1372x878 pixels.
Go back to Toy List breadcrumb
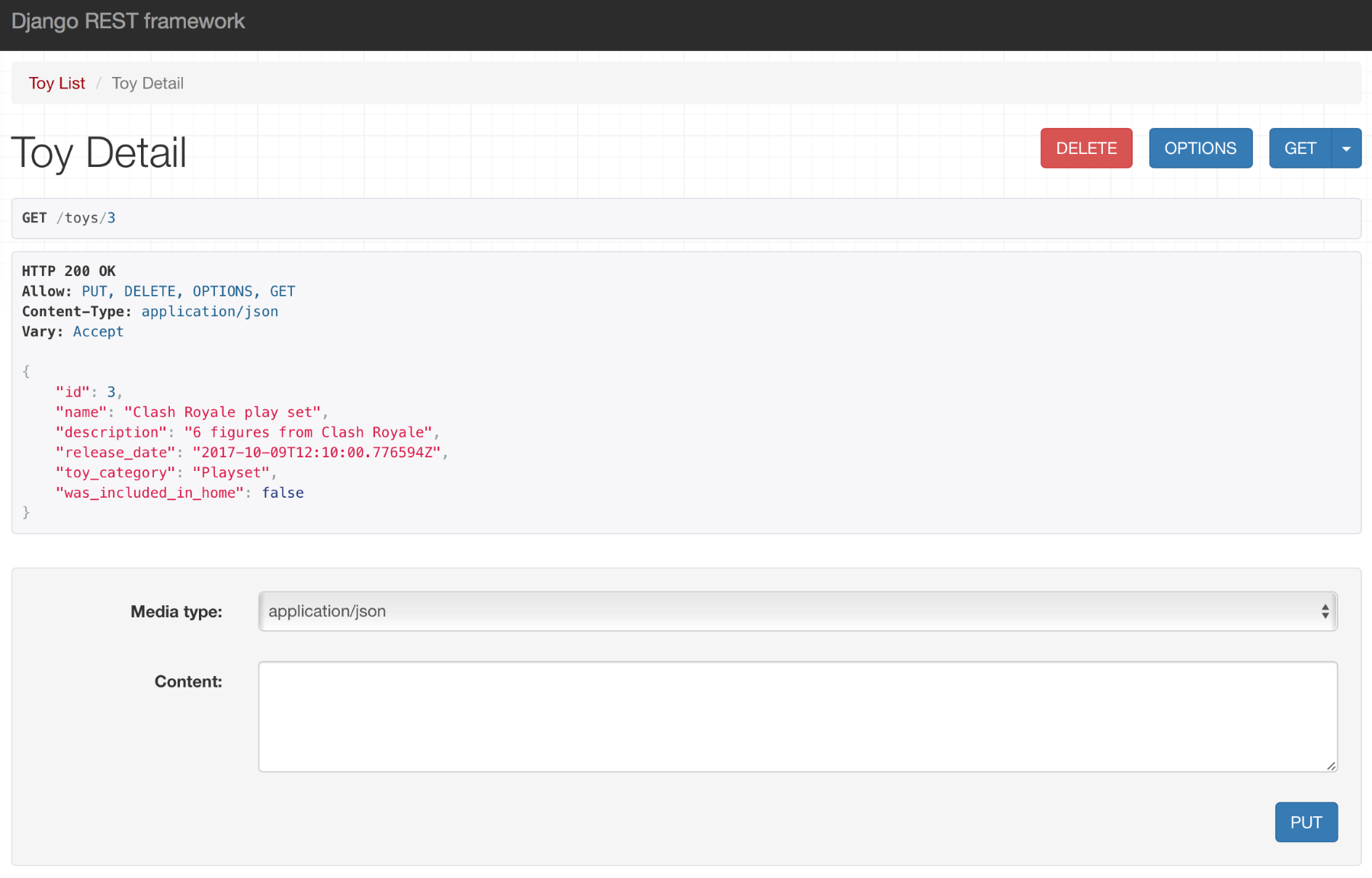56,83
